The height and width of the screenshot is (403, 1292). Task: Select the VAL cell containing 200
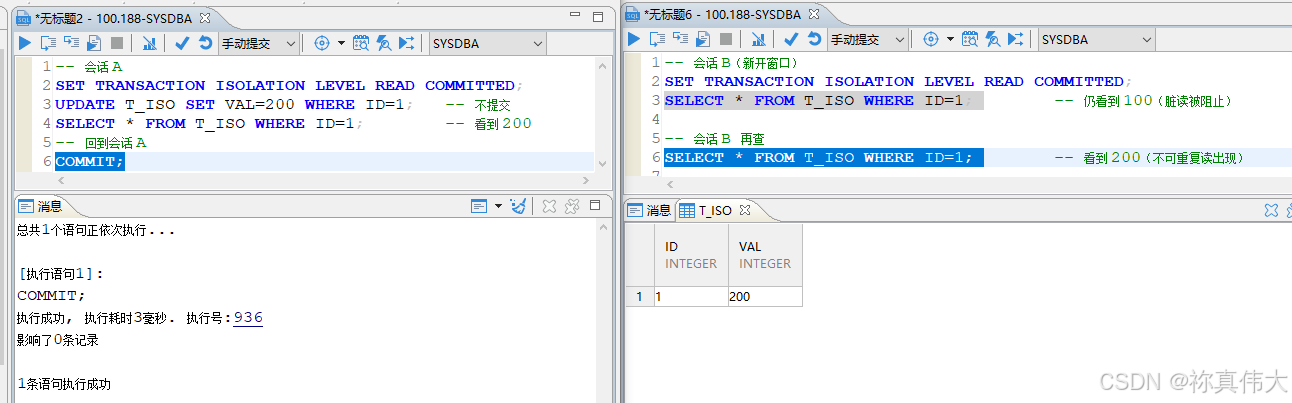click(x=766, y=296)
